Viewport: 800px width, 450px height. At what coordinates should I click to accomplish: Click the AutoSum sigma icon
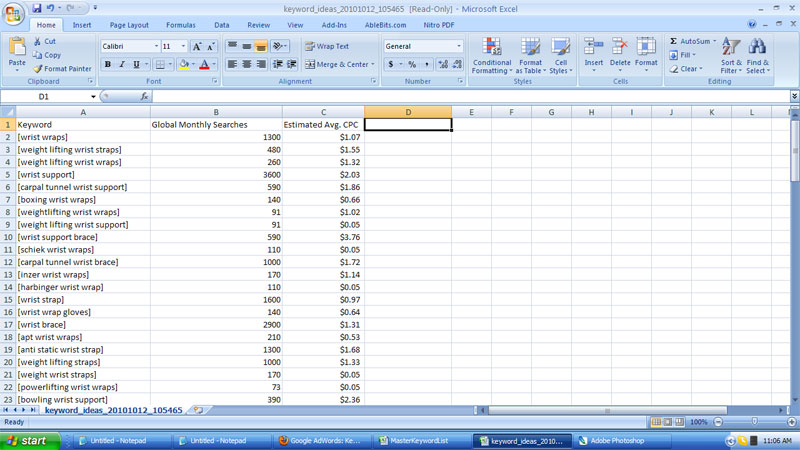coord(673,42)
